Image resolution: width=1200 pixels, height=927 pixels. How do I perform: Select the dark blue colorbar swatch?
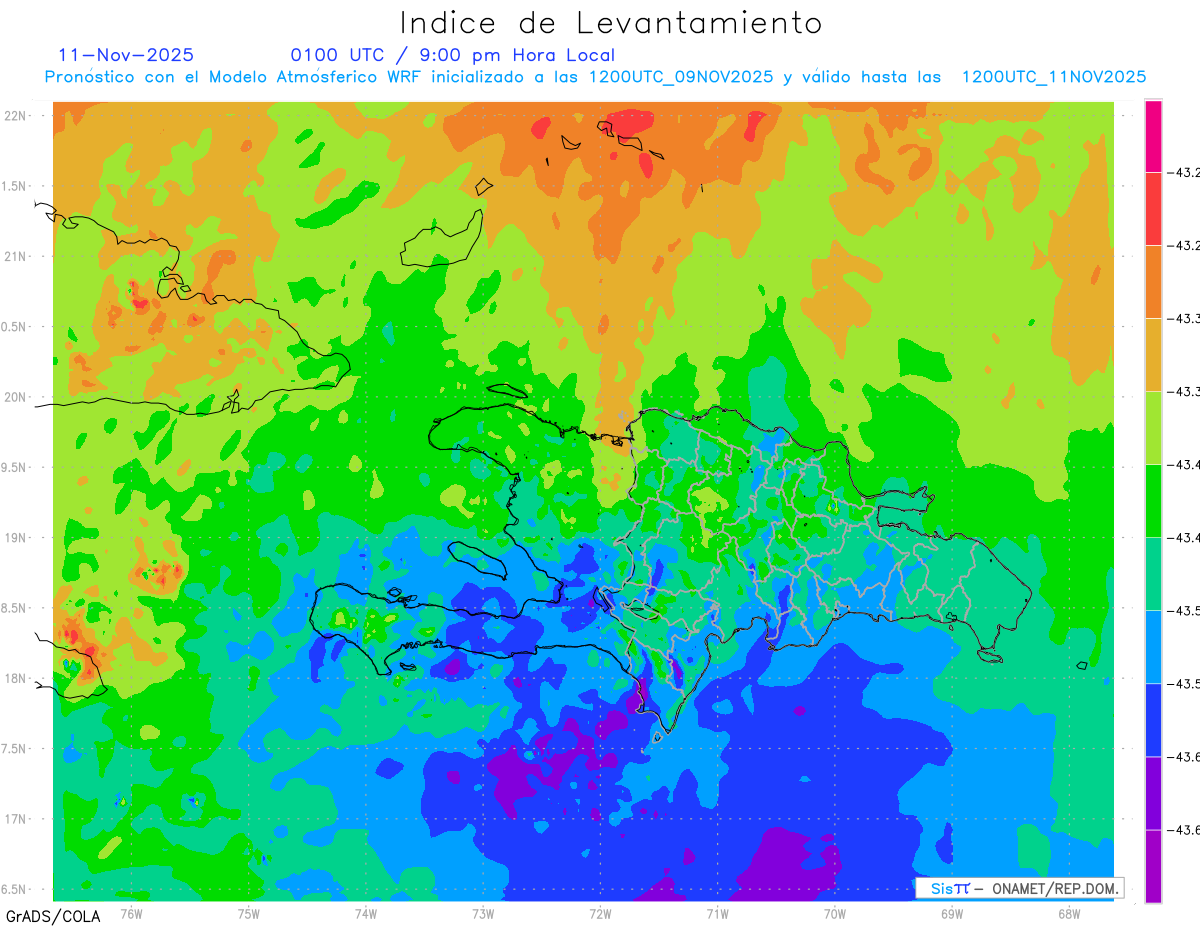coord(1153,720)
